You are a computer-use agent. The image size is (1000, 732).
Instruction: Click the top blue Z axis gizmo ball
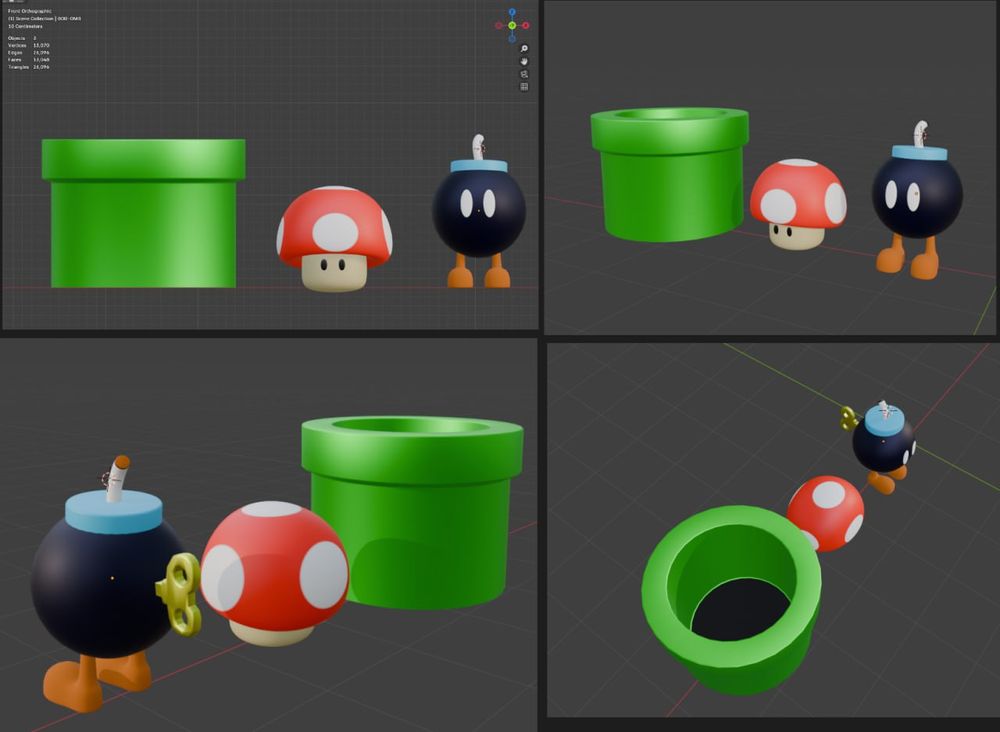[x=512, y=12]
